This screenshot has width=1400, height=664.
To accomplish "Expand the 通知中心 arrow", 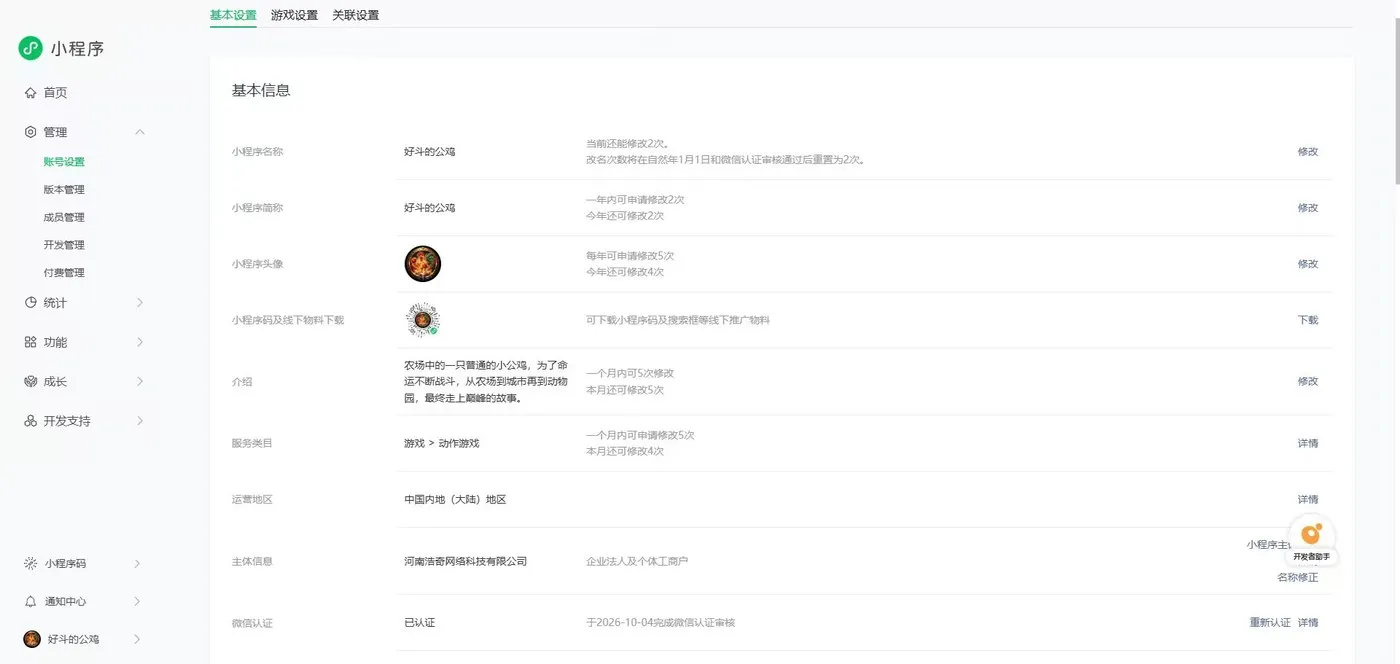I will pos(137,601).
